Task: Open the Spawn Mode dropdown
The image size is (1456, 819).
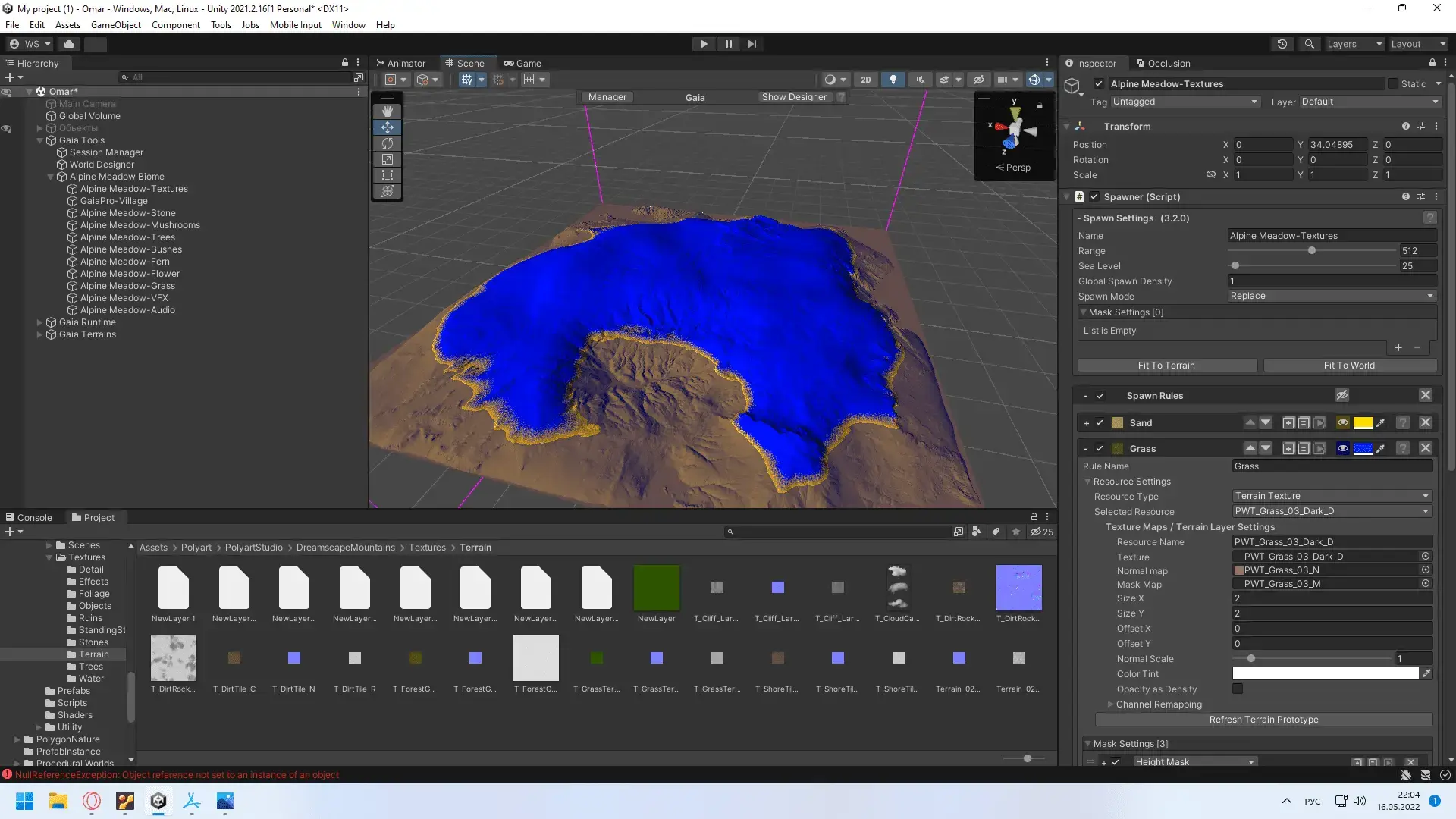Action: [1332, 296]
